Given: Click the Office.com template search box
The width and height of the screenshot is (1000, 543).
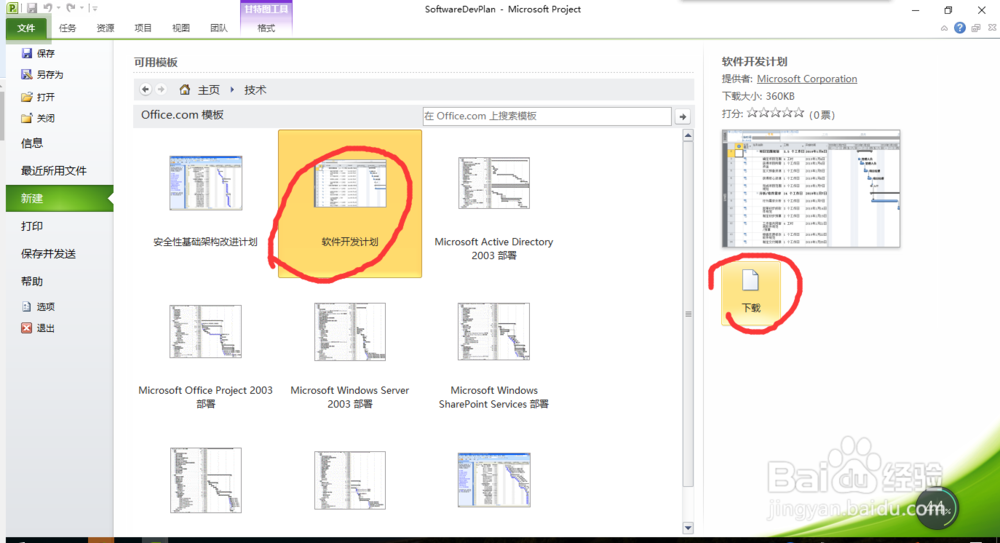Looking at the screenshot, I should tap(547, 116).
